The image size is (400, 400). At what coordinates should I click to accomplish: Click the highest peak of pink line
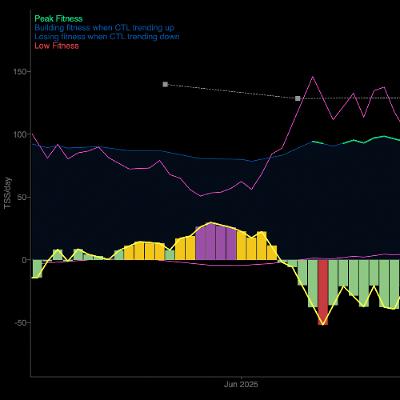pyautogui.click(x=312, y=77)
